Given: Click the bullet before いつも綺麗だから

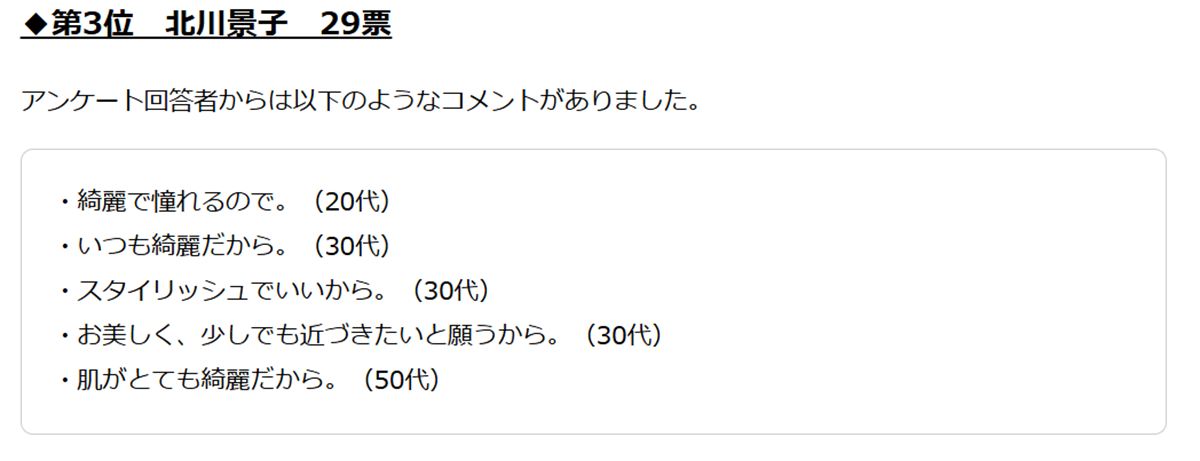Looking at the screenshot, I should pos(65,246).
